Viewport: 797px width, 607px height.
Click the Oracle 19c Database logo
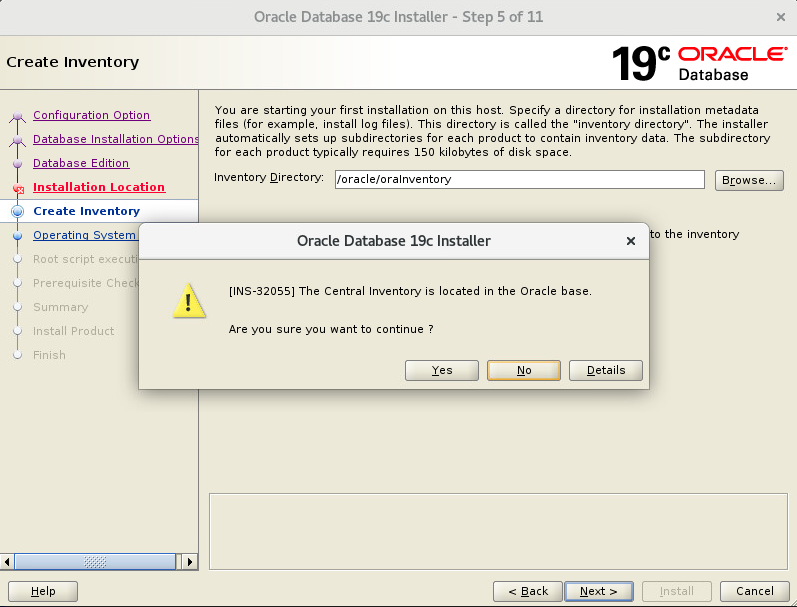click(699, 63)
